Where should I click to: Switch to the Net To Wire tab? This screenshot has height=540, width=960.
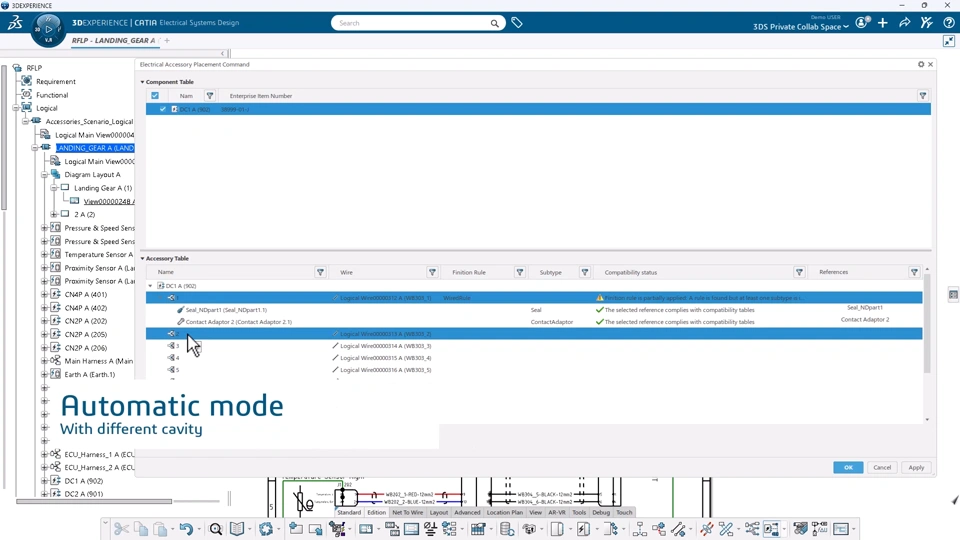point(408,512)
